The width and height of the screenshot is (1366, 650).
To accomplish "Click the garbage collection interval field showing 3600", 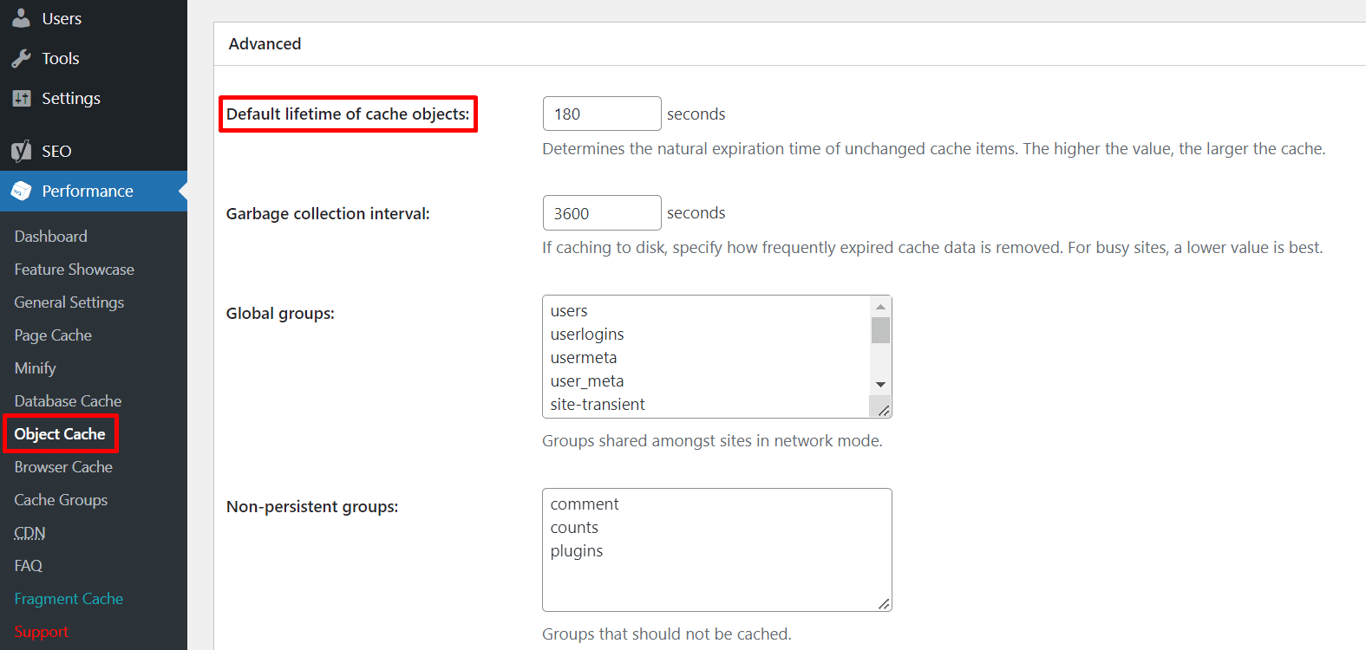I will [601, 212].
